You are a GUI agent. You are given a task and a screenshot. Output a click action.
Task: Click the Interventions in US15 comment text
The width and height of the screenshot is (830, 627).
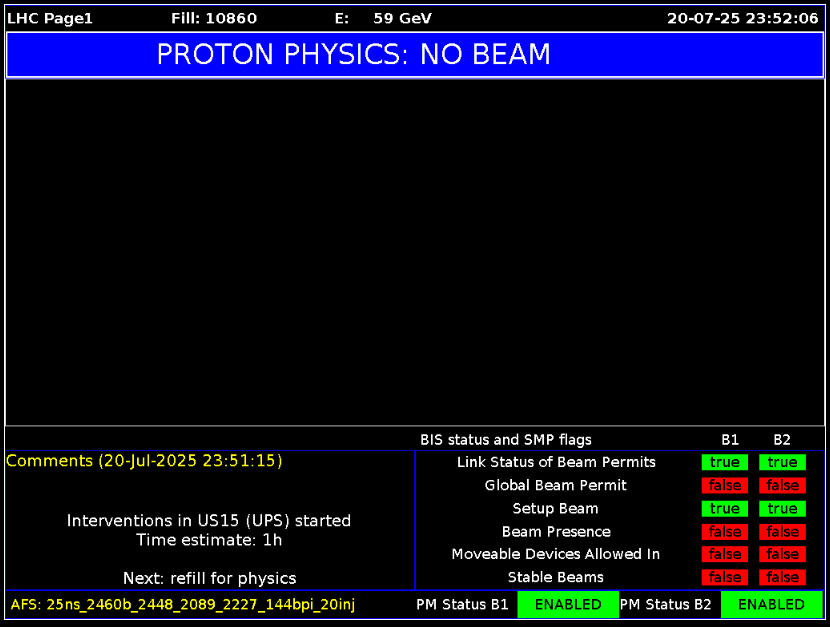point(209,521)
